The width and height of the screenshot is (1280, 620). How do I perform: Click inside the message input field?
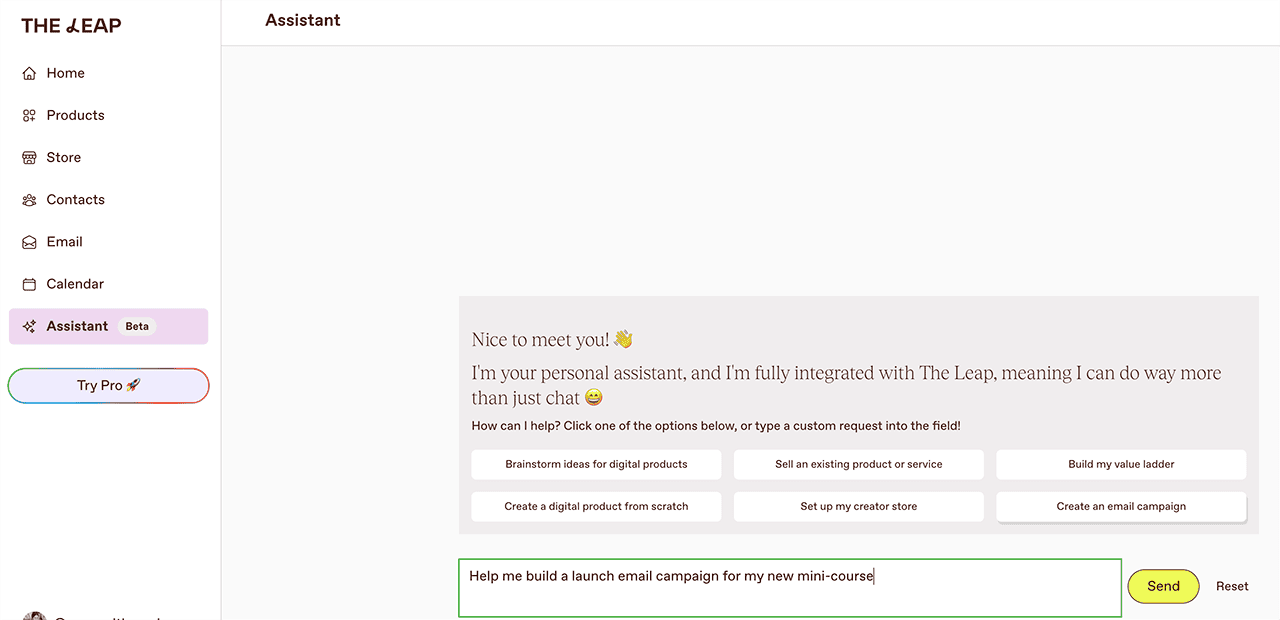click(789, 586)
